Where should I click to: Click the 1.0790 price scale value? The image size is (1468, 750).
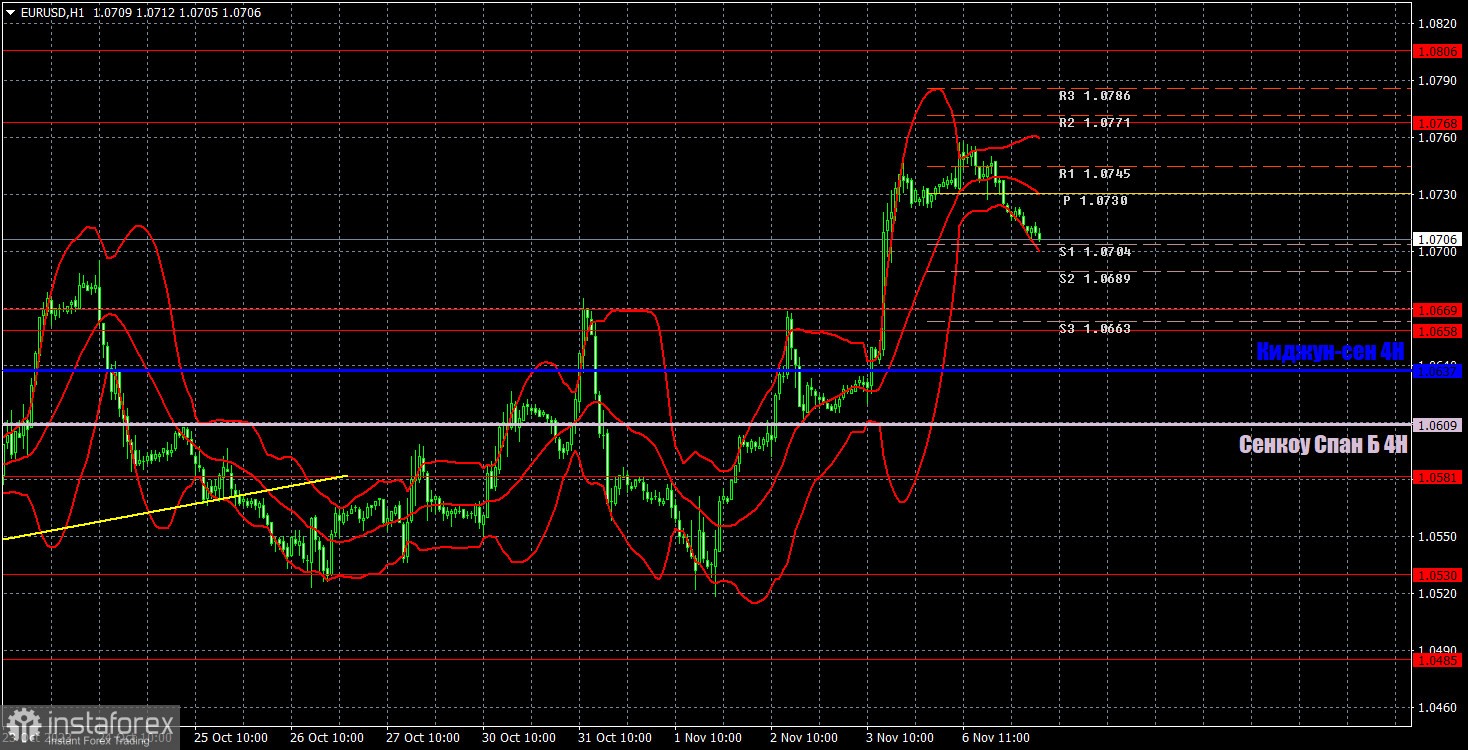tap(1438, 80)
